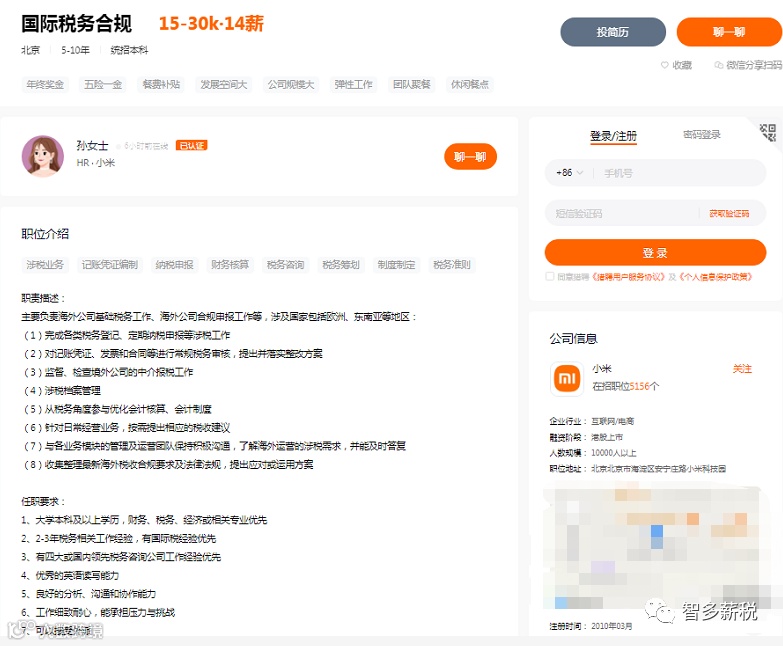Click job title 国际税务合规
Image resolution: width=783 pixels, height=646 pixels.
76,23
